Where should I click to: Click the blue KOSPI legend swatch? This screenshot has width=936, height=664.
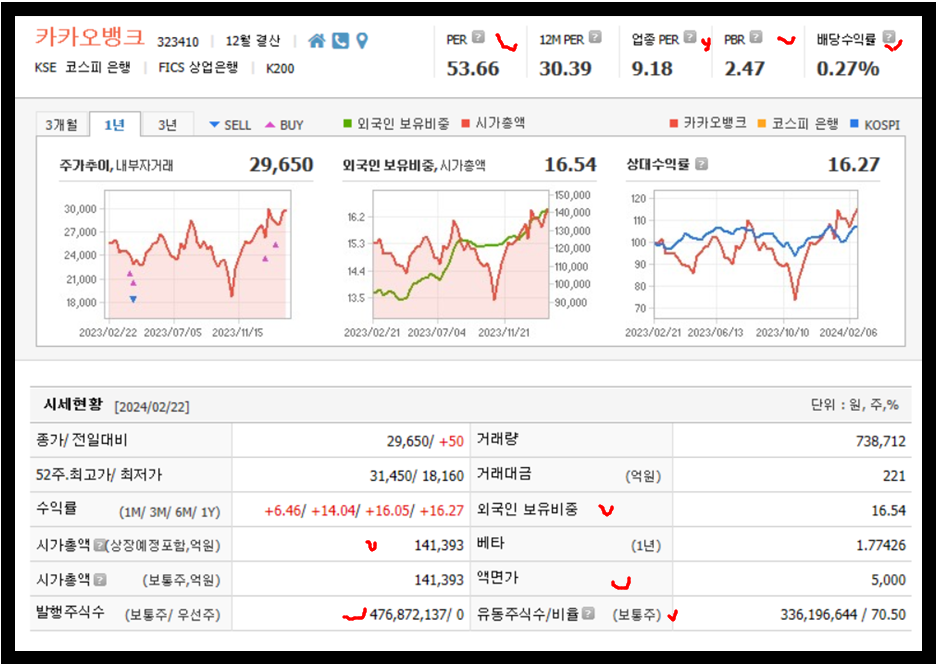pos(854,124)
